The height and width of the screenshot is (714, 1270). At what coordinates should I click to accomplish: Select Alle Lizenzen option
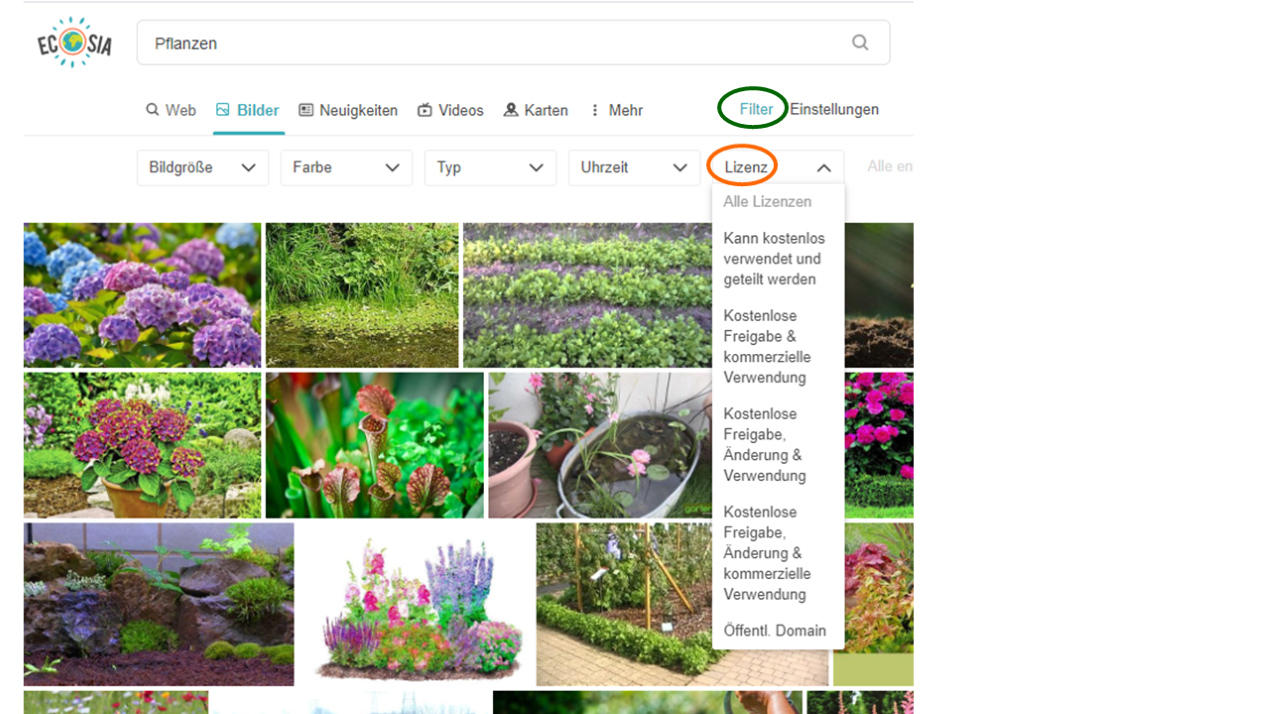768,202
